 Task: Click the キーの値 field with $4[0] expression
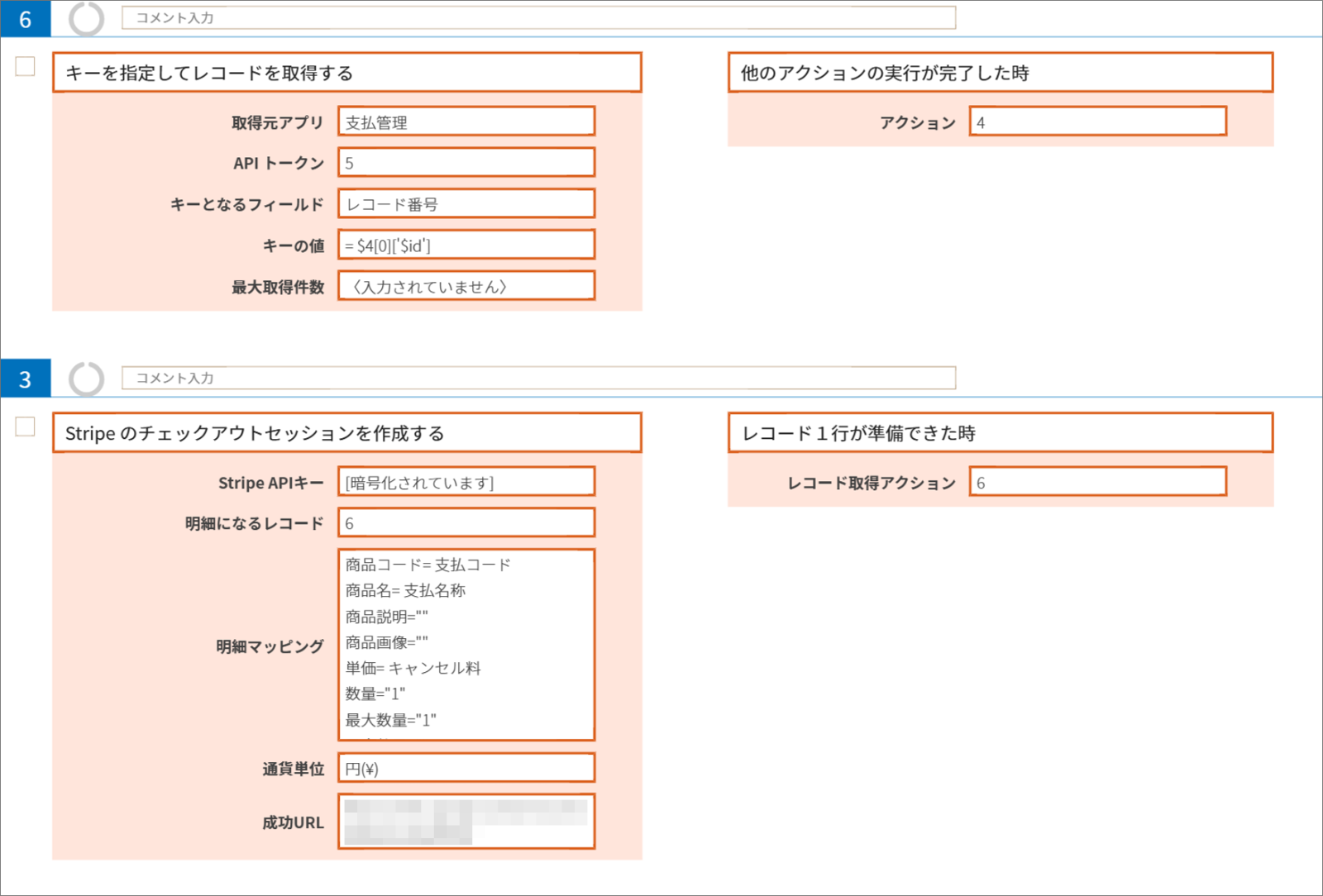click(466, 245)
